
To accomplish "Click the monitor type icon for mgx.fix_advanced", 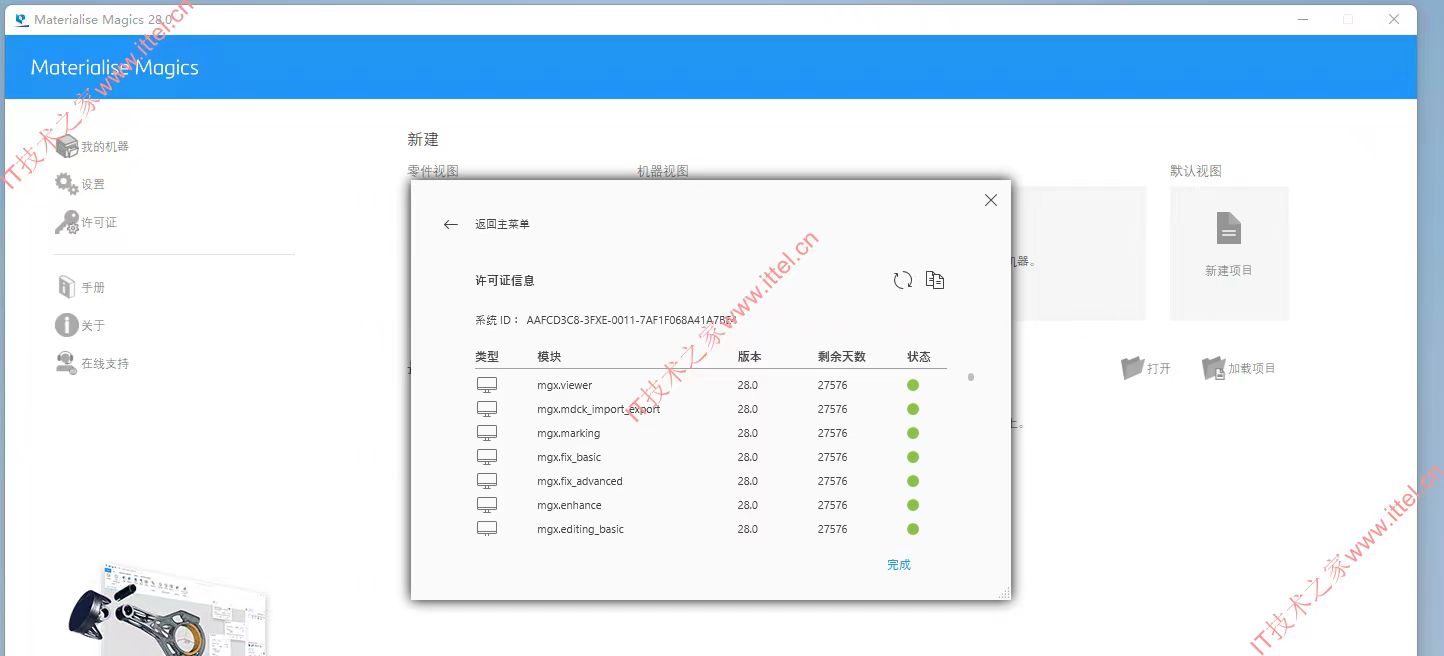I will click(487, 481).
